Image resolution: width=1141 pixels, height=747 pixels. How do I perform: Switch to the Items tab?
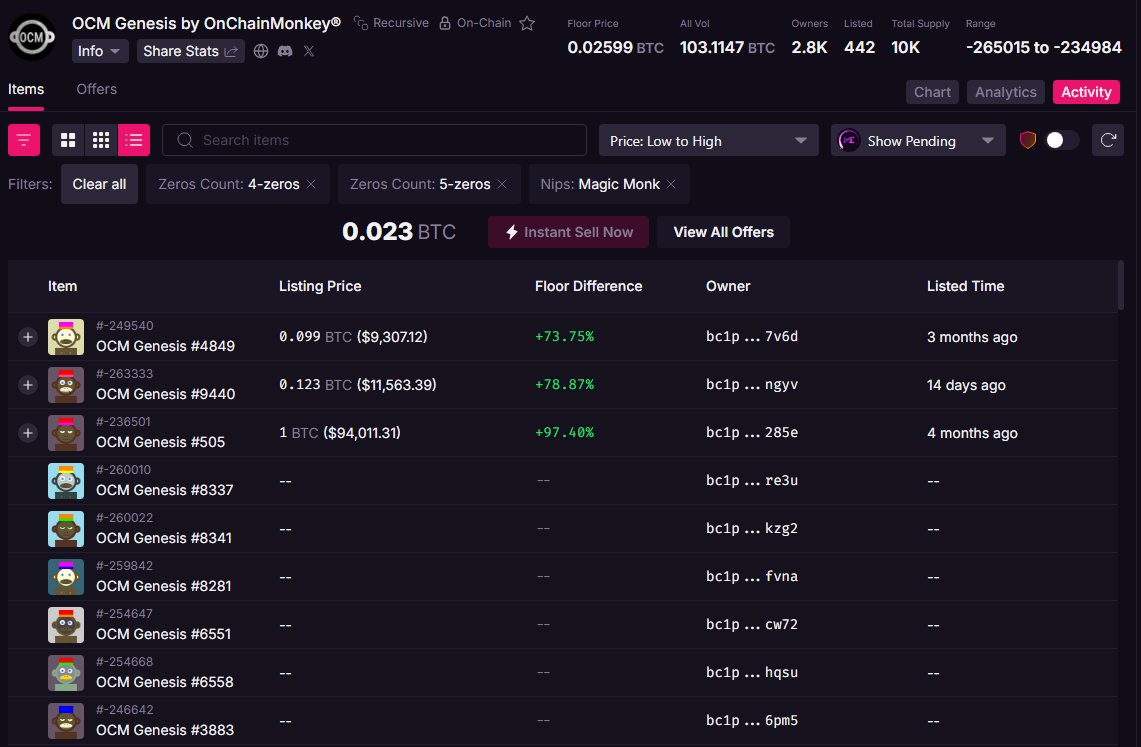pos(26,89)
